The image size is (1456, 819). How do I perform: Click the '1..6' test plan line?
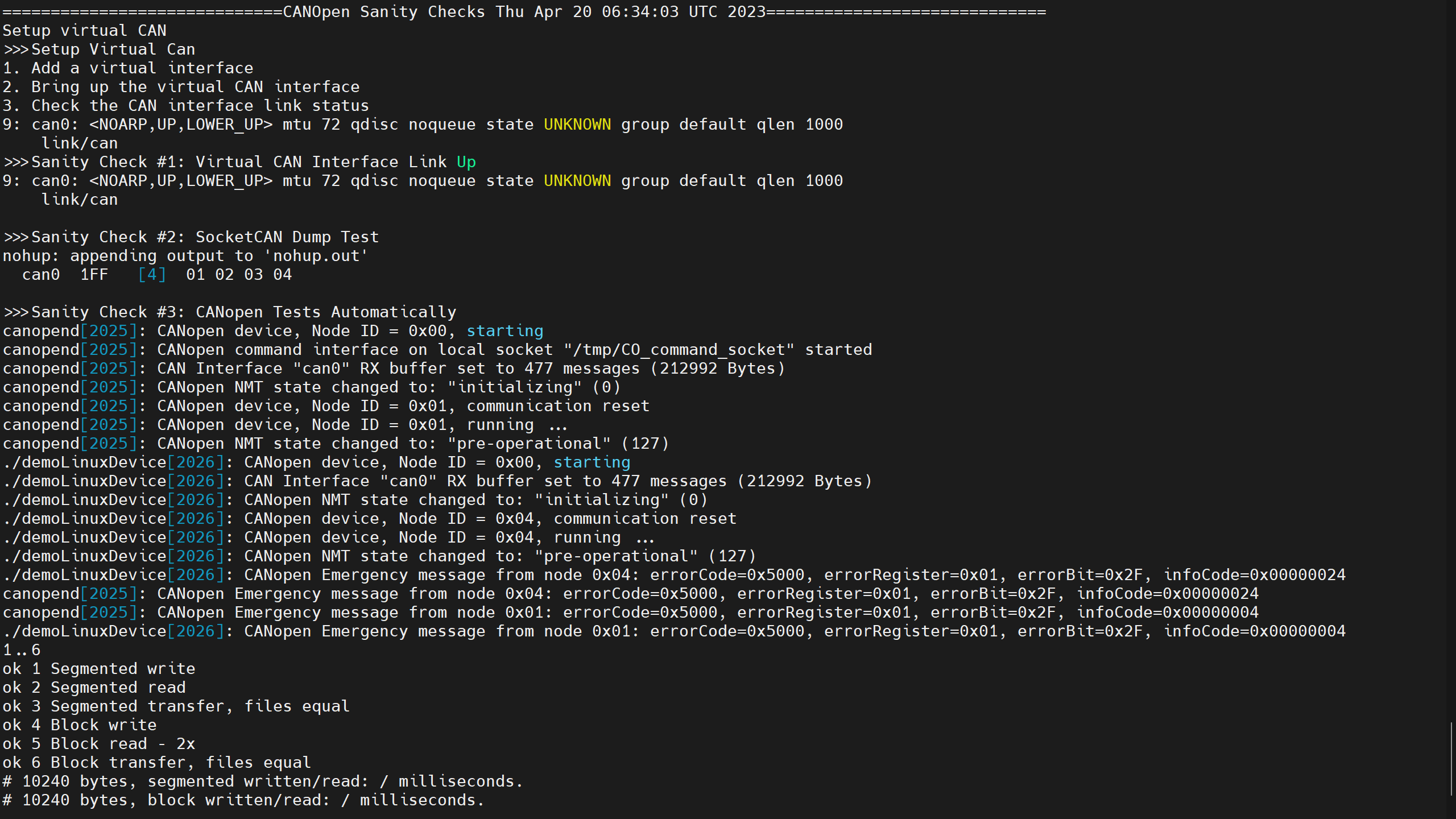(22, 650)
